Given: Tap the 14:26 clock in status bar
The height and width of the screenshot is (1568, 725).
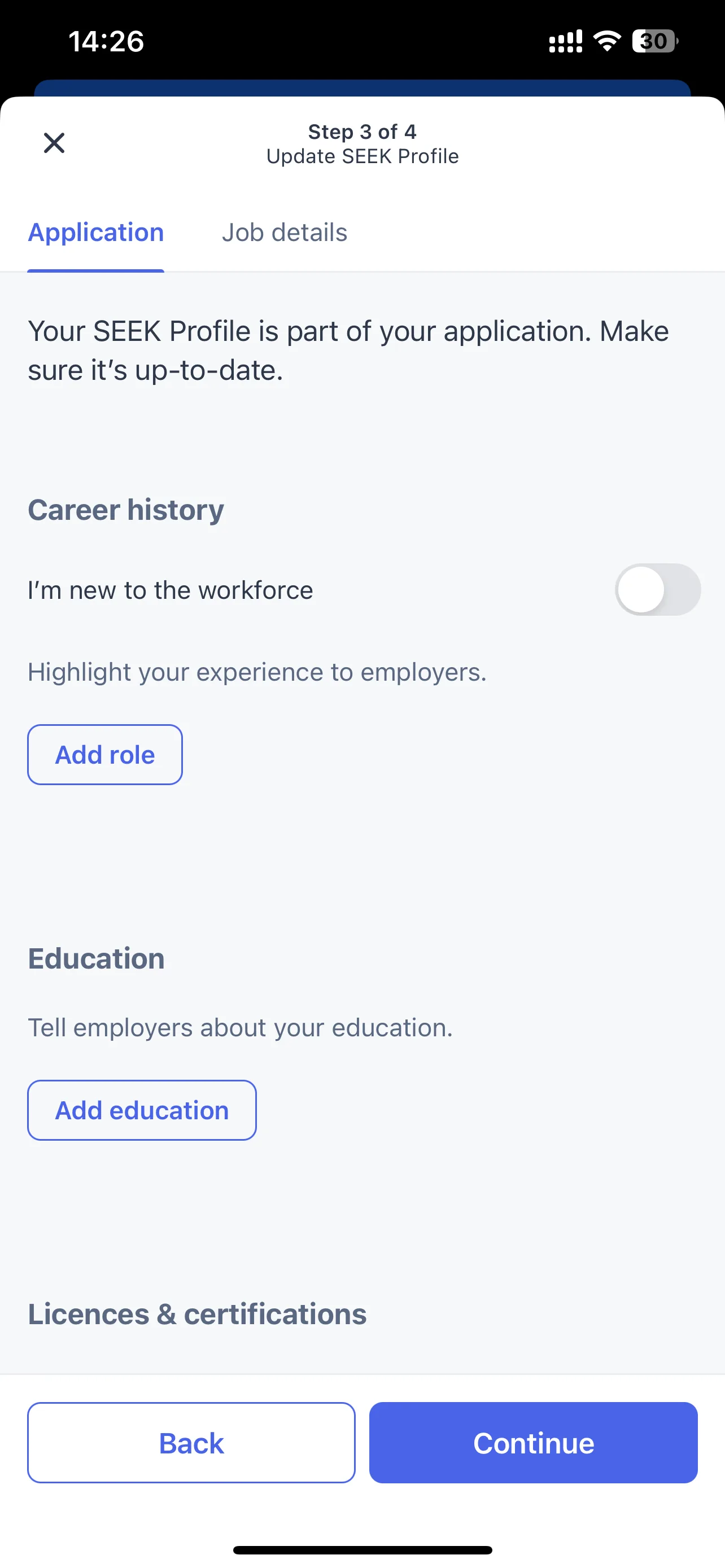Looking at the screenshot, I should tap(106, 41).
